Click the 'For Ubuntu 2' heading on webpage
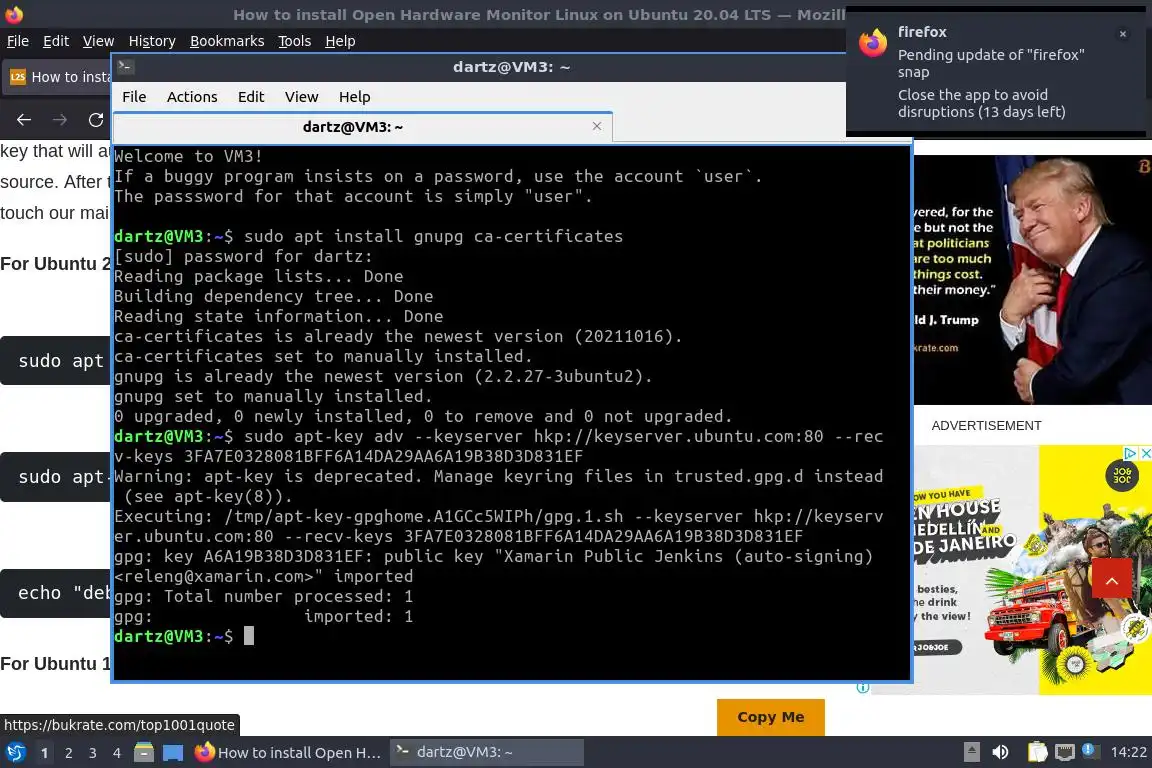 coord(55,264)
